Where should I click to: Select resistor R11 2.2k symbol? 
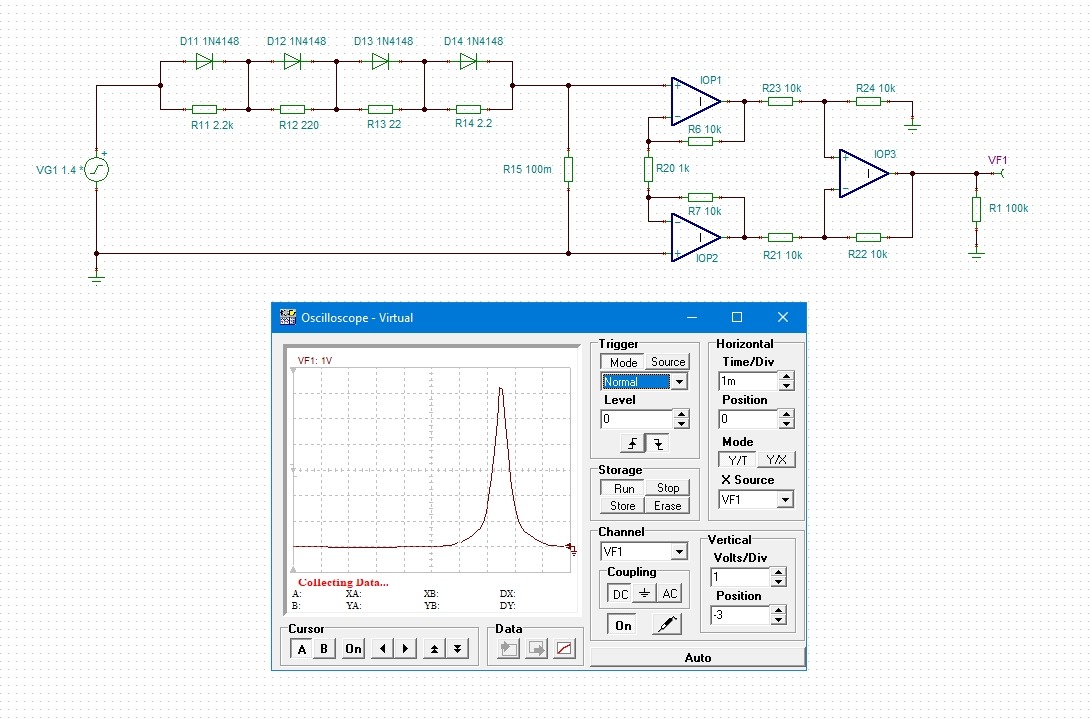204,109
